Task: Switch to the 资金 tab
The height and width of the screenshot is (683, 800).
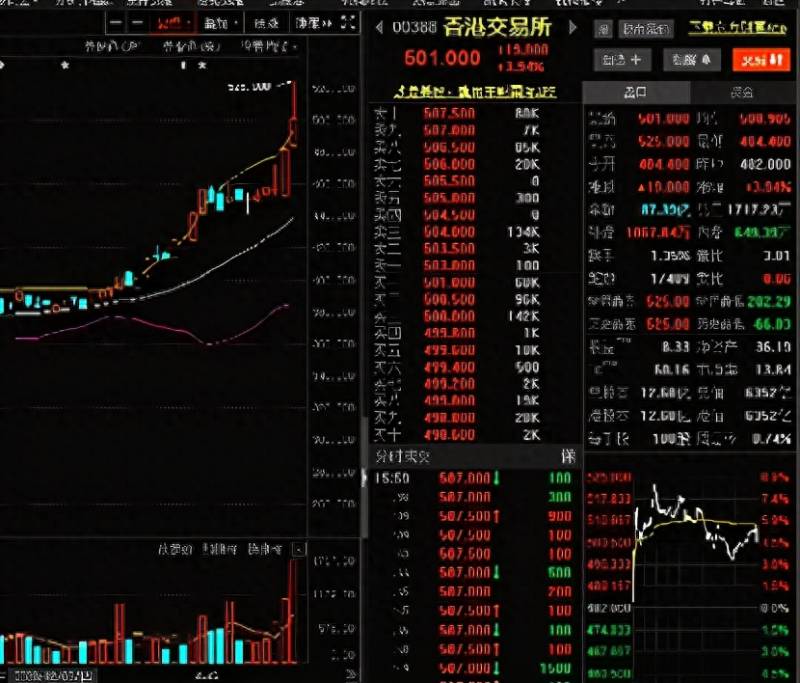Action: pyautogui.click(x=742, y=92)
